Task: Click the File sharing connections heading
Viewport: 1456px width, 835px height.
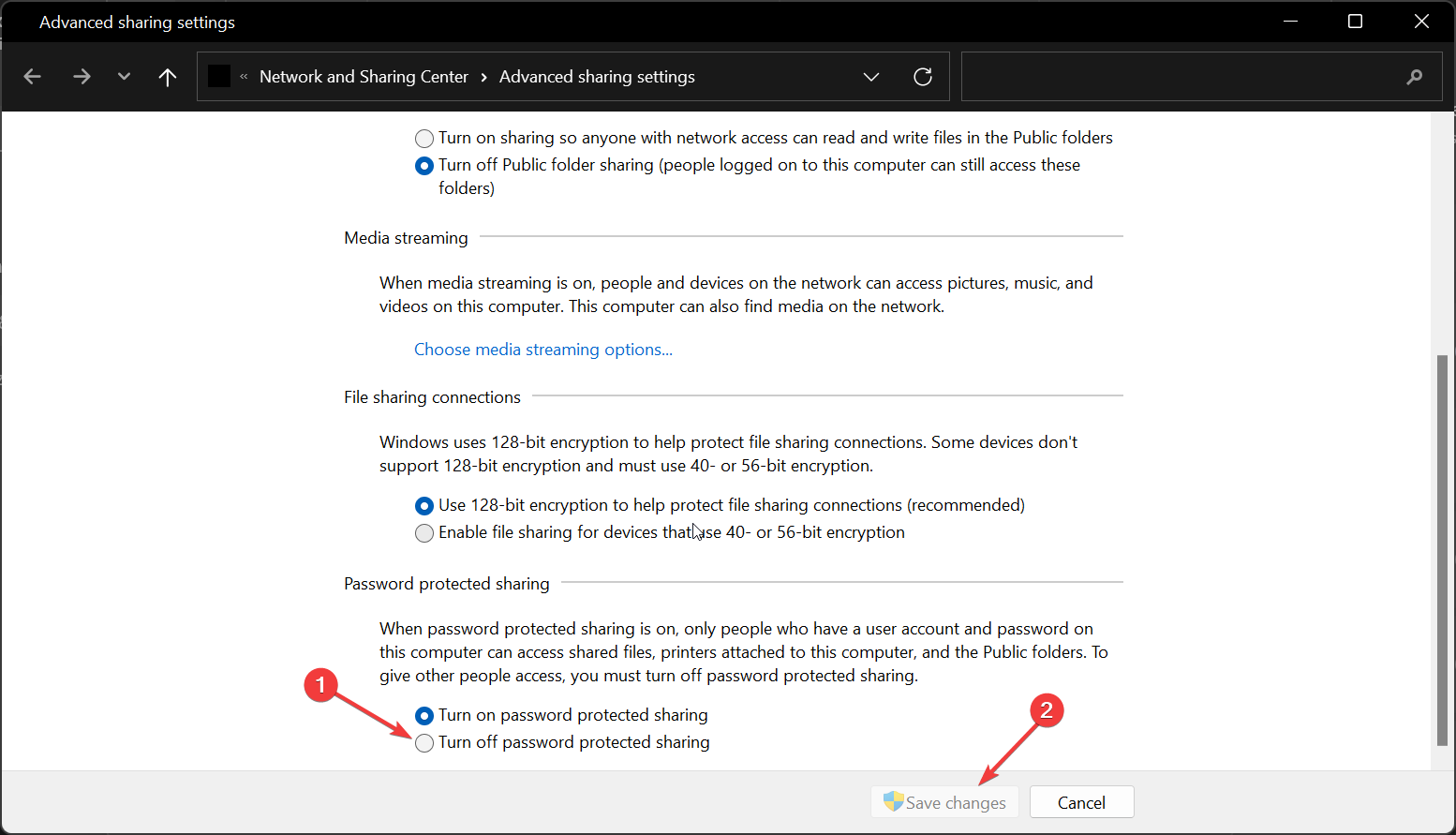Action: (x=432, y=397)
